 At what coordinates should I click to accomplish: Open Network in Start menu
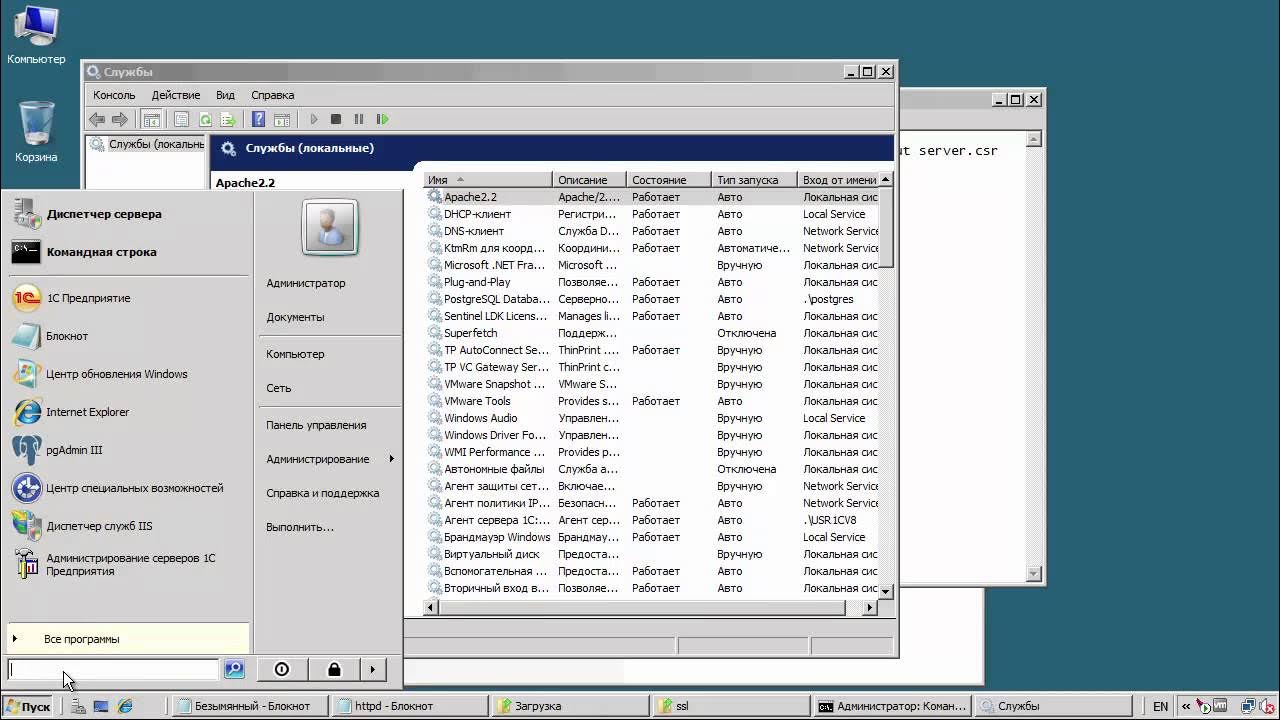pos(279,388)
